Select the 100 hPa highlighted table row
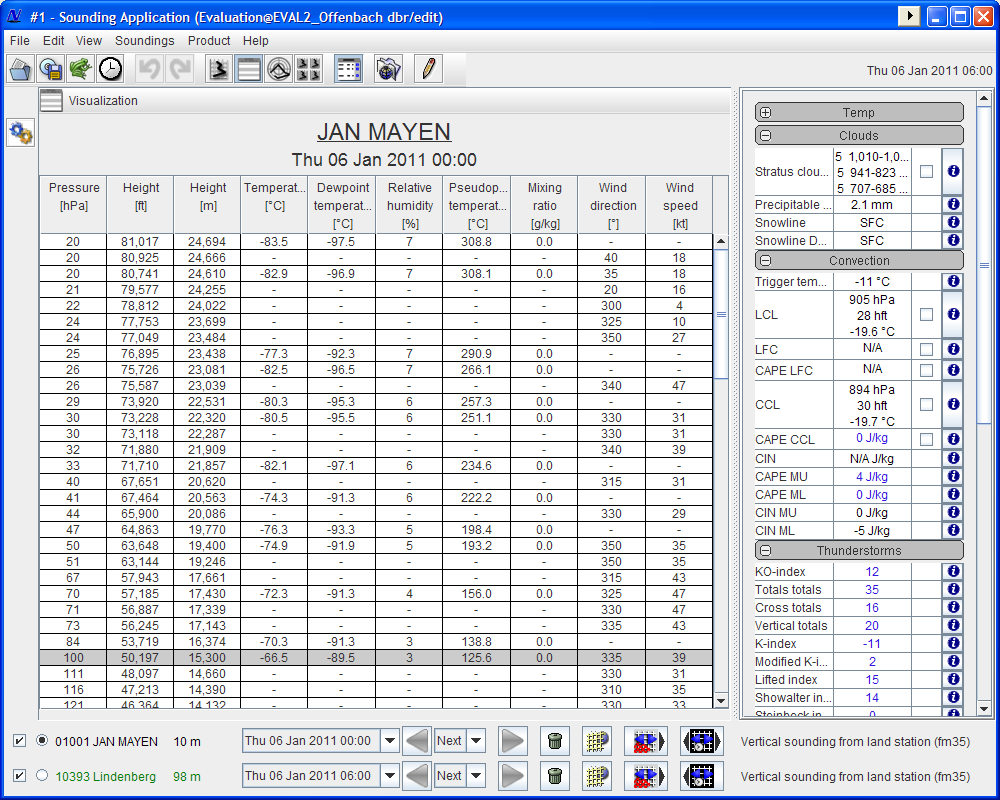The height and width of the screenshot is (800, 1000). coord(376,658)
